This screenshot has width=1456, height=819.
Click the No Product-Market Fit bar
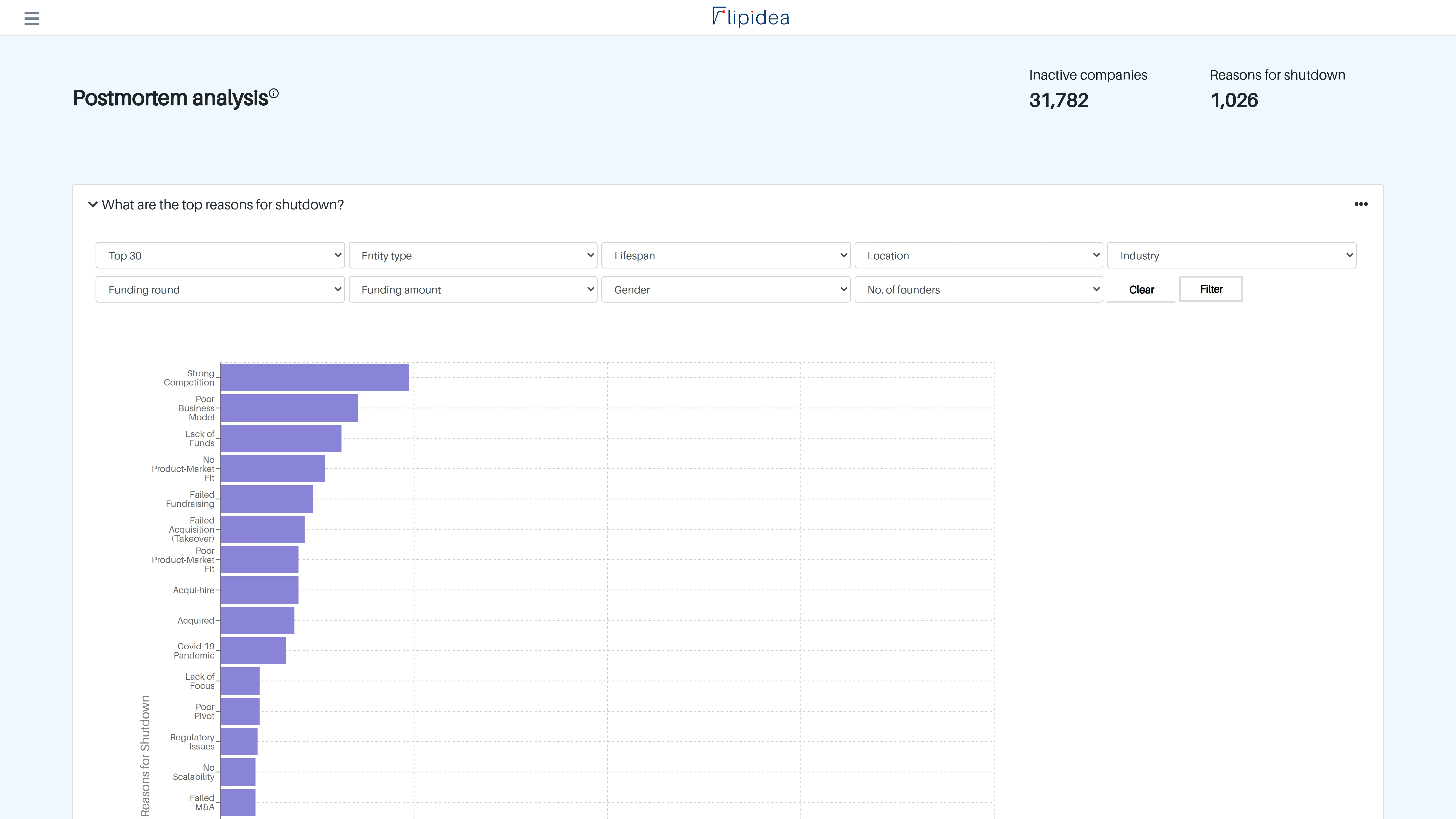[273, 469]
